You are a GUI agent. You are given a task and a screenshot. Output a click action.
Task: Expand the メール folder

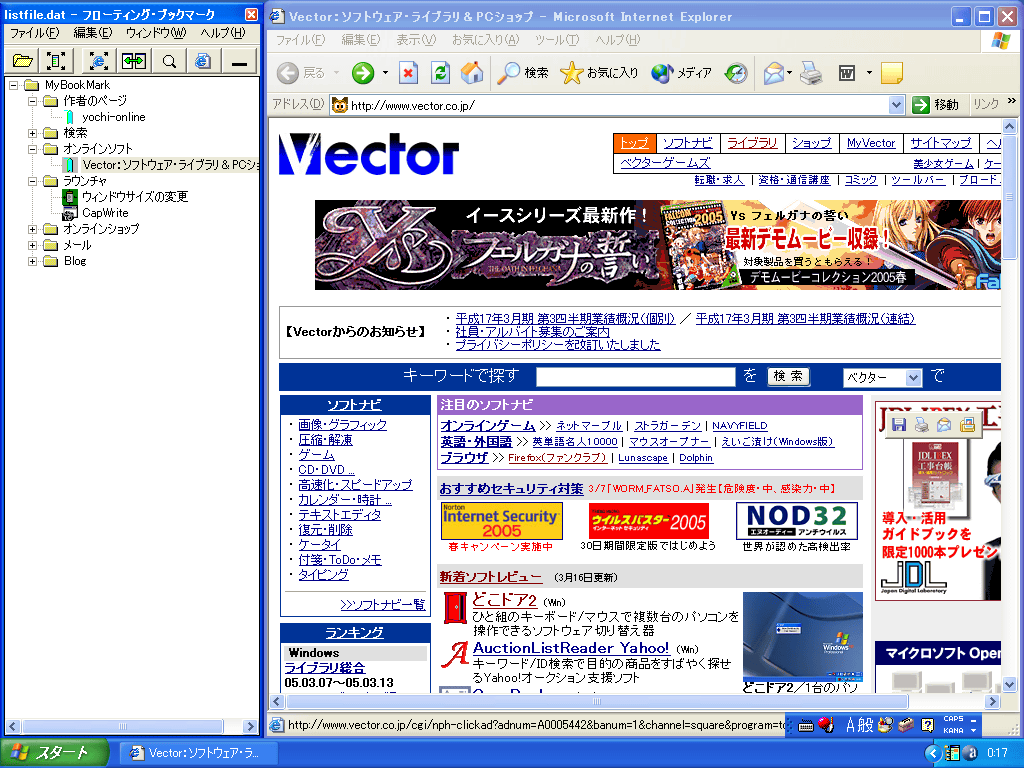[32, 246]
